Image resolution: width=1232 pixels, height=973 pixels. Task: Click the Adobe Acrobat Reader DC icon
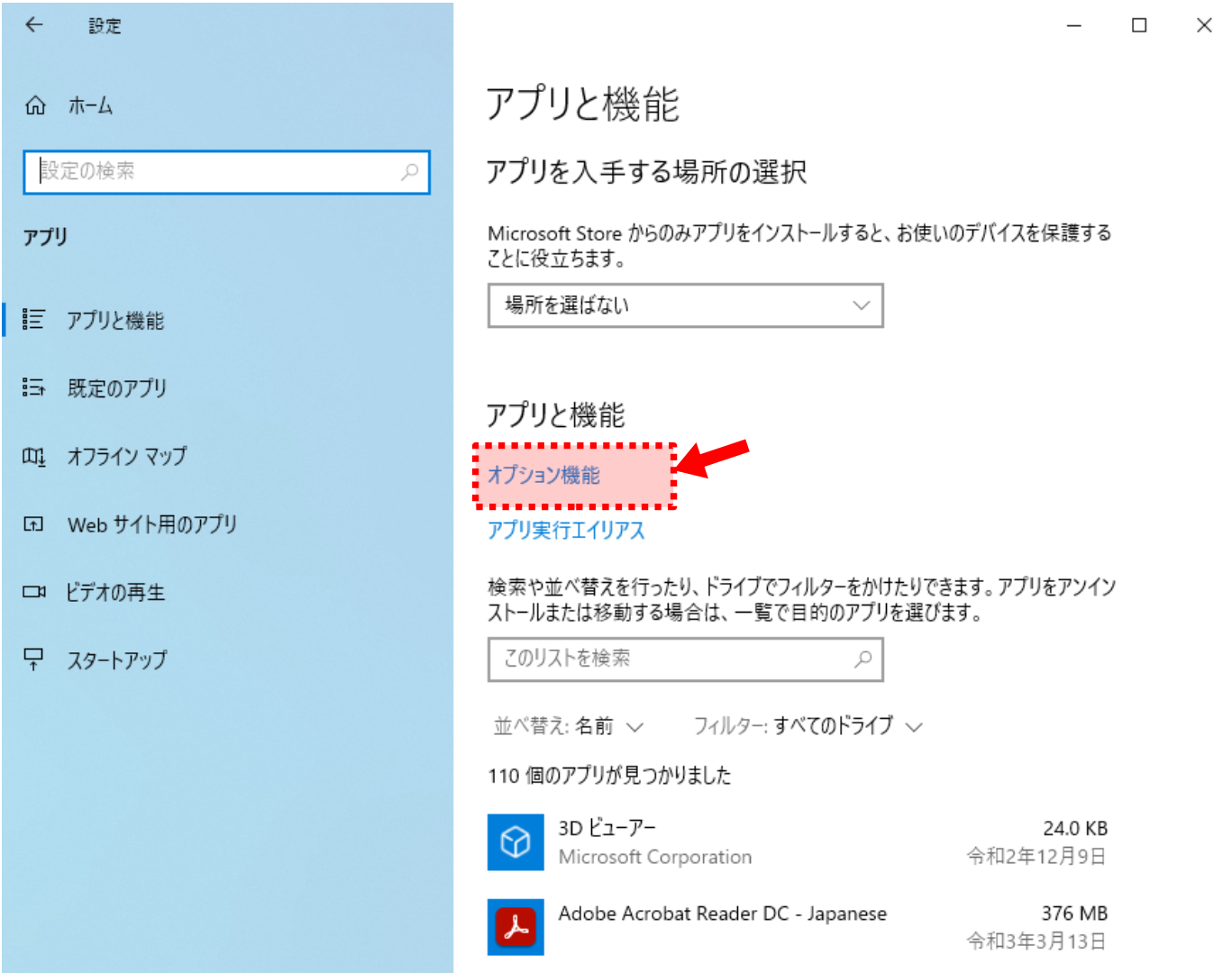pyautogui.click(x=516, y=926)
